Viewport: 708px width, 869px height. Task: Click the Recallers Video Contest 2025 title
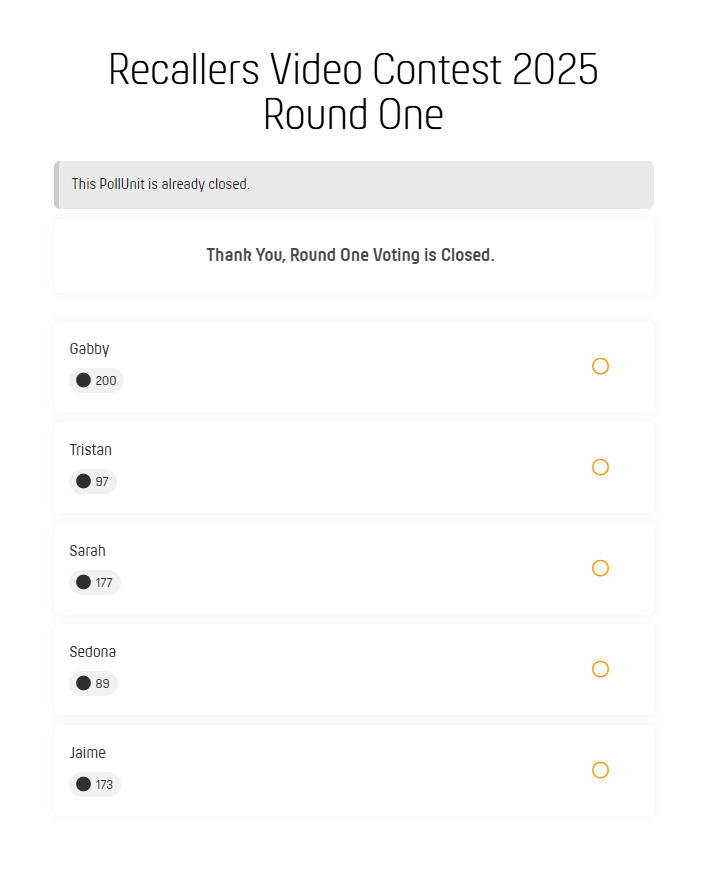tap(353, 90)
